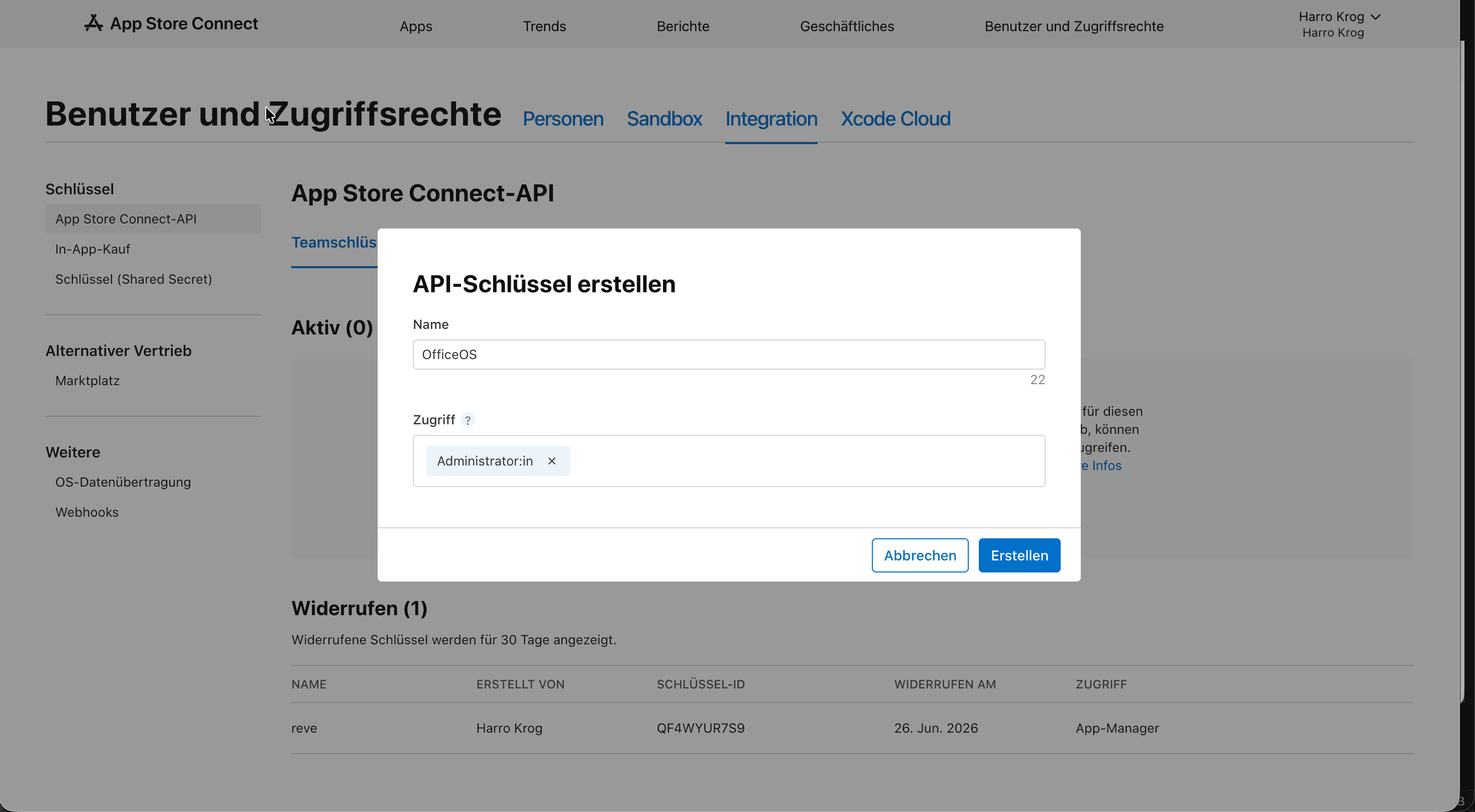
Task: Switch to the Personen tab
Action: click(563, 119)
